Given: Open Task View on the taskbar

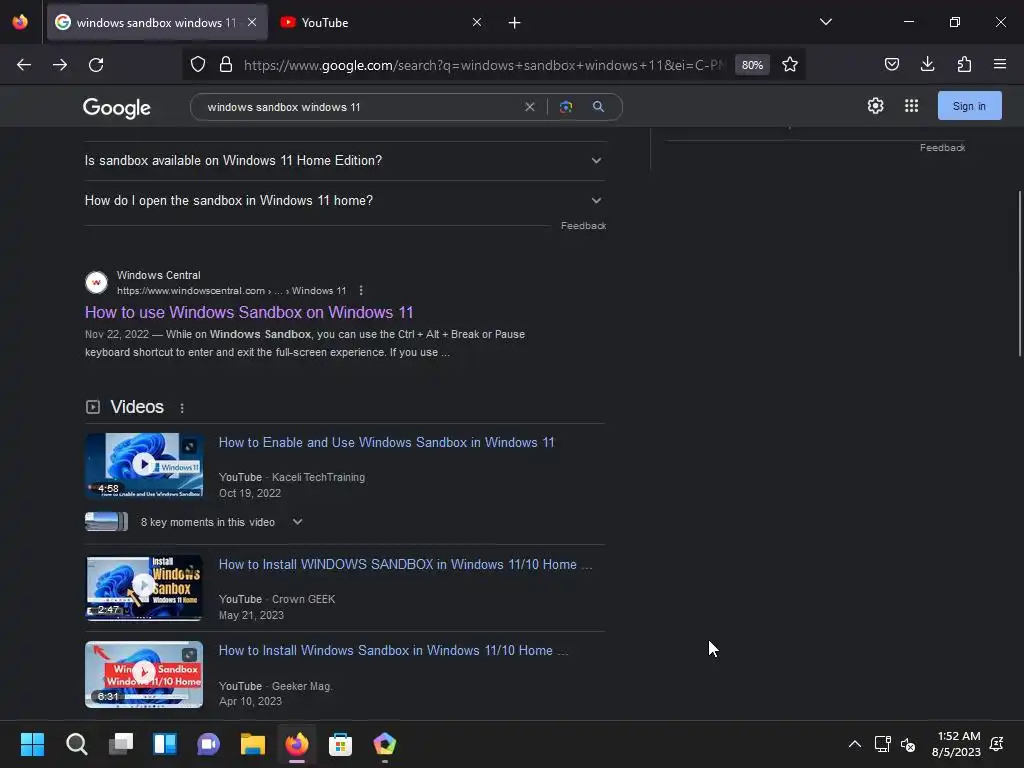Looking at the screenshot, I should [121, 744].
